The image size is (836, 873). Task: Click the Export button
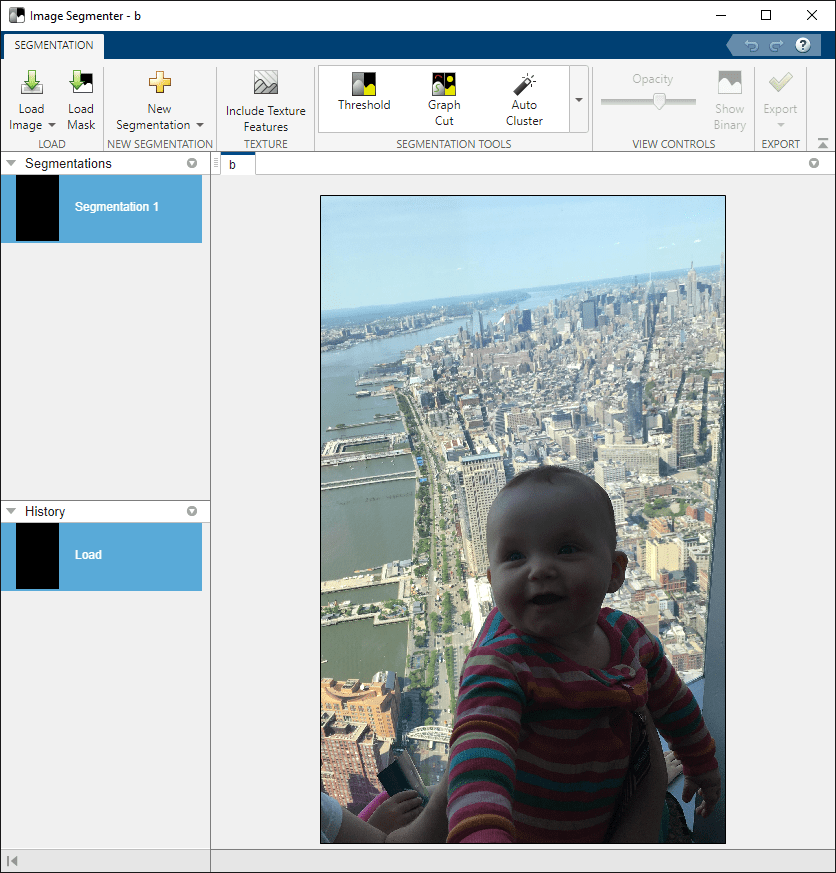click(780, 100)
